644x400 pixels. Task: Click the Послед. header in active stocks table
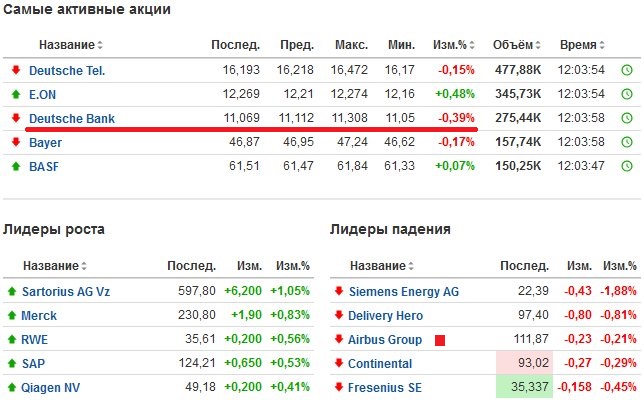pyautogui.click(x=235, y=44)
